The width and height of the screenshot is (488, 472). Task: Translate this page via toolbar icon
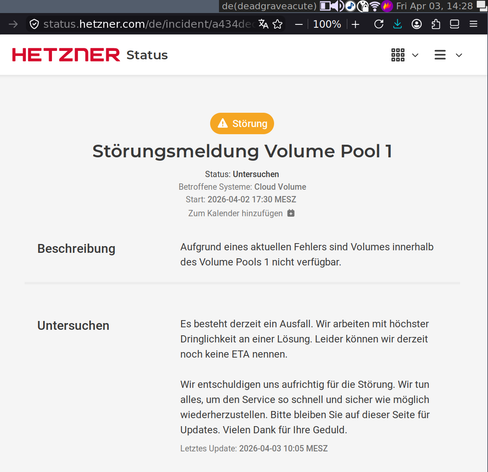pos(263,24)
